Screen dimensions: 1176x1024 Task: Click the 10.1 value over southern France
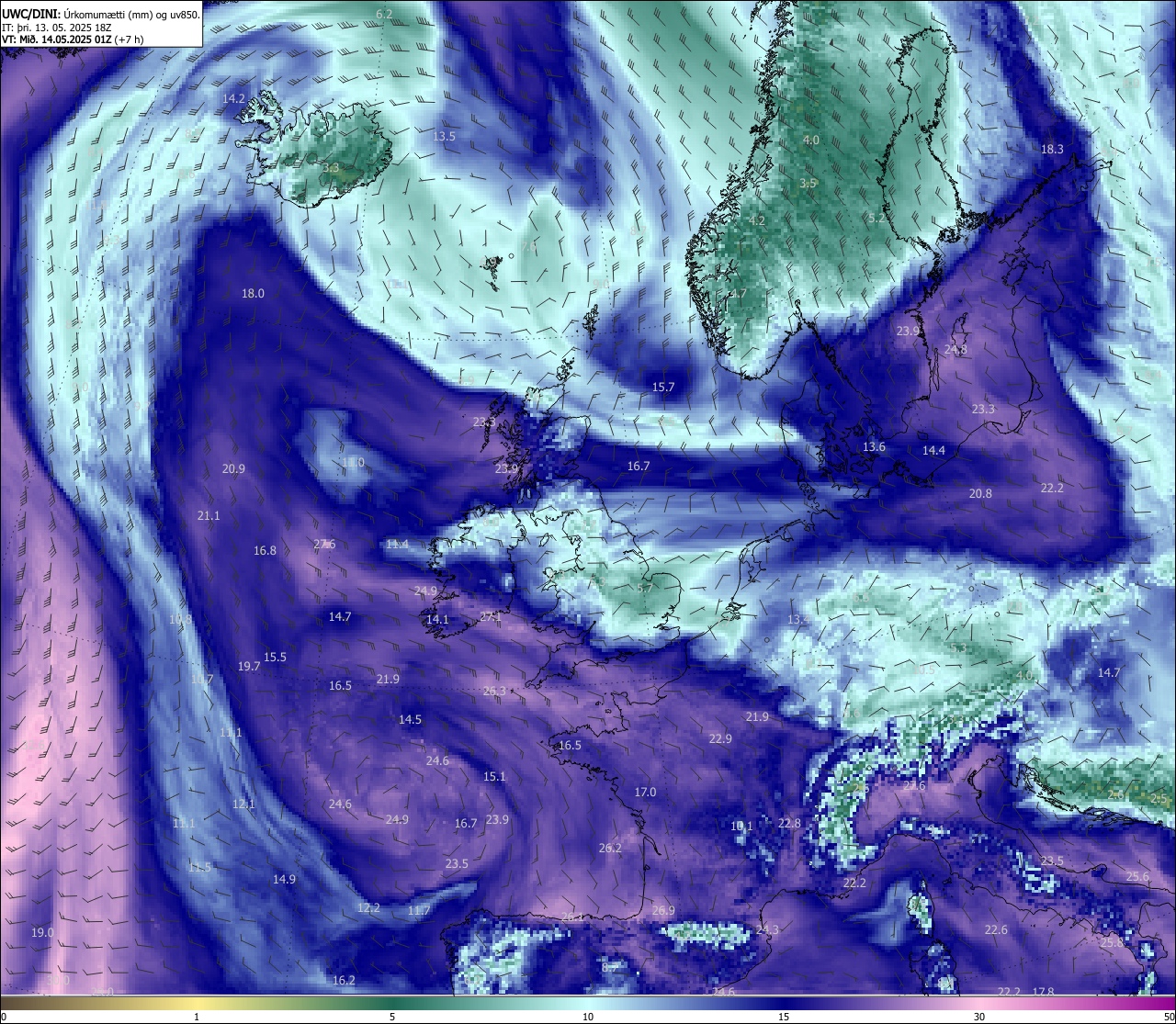[741, 826]
